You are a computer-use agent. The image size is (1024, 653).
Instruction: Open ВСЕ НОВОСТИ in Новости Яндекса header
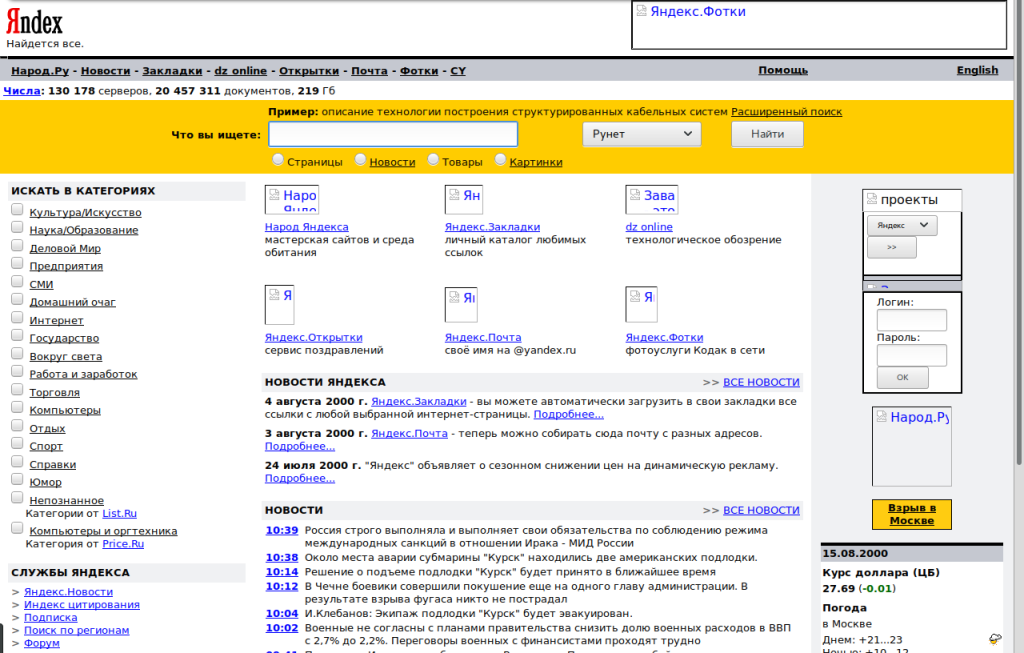(x=761, y=382)
